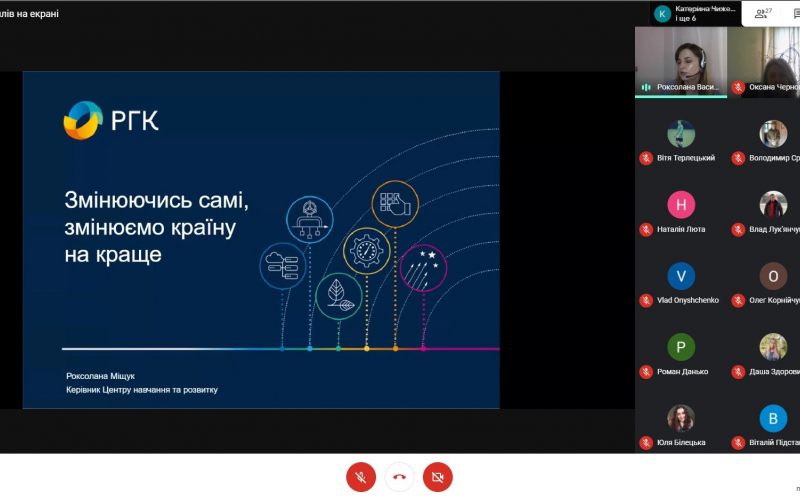Click the red hang up call button
This screenshot has width=800, height=500.
399,477
